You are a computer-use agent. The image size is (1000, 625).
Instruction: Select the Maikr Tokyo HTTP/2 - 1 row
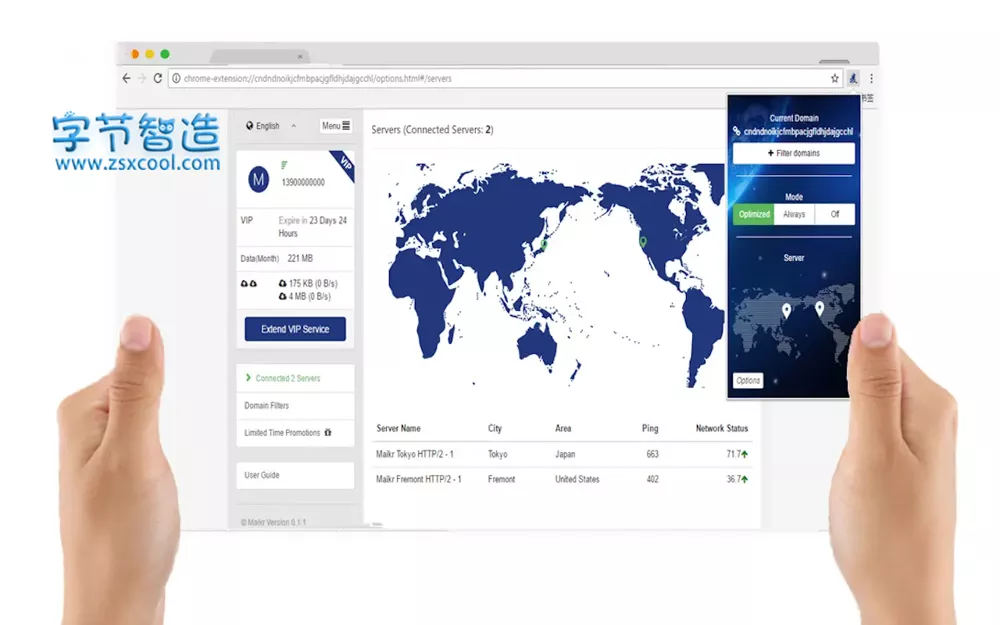click(x=562, y=454)
